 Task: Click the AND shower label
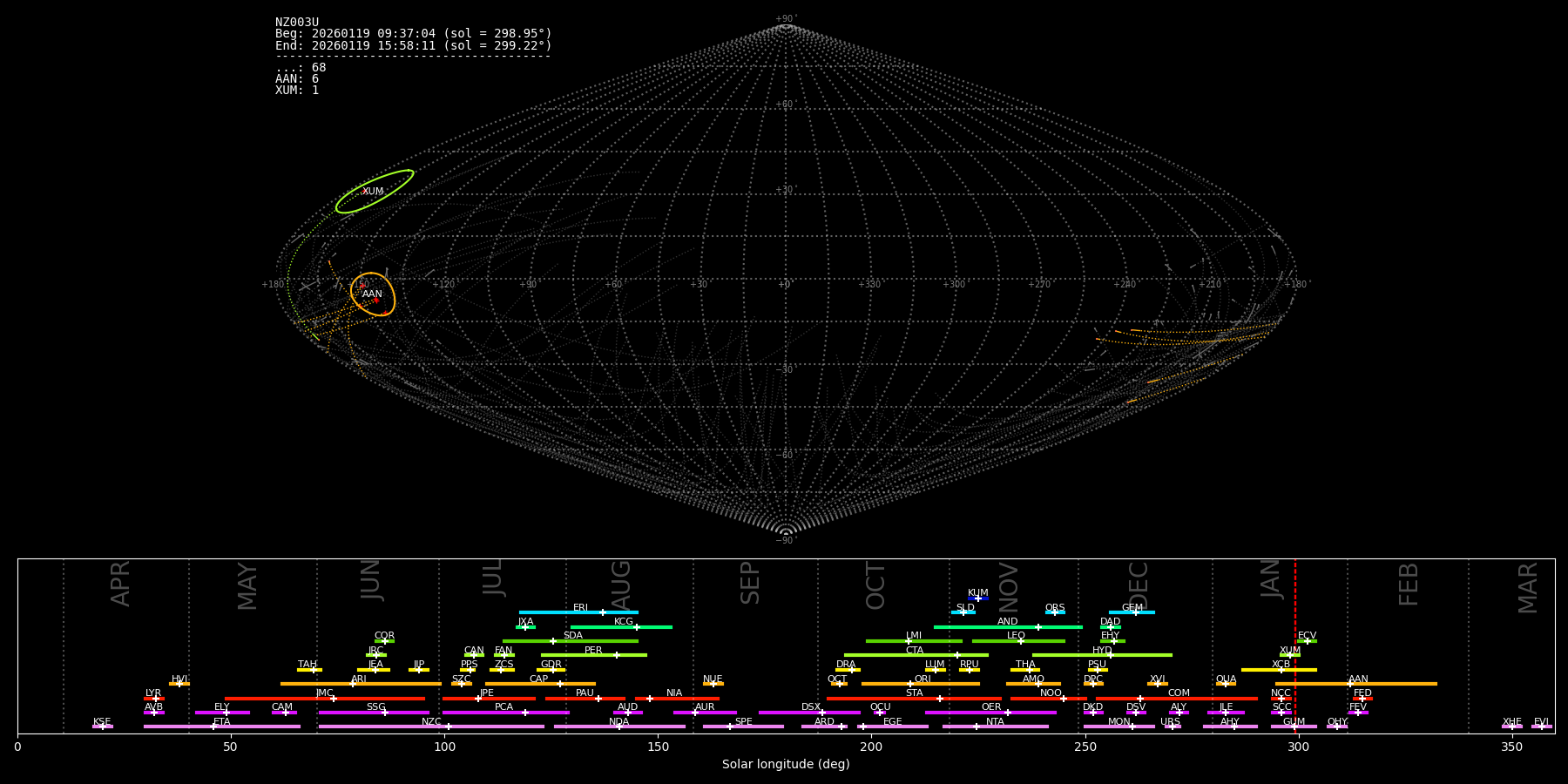pos(1008,622)
